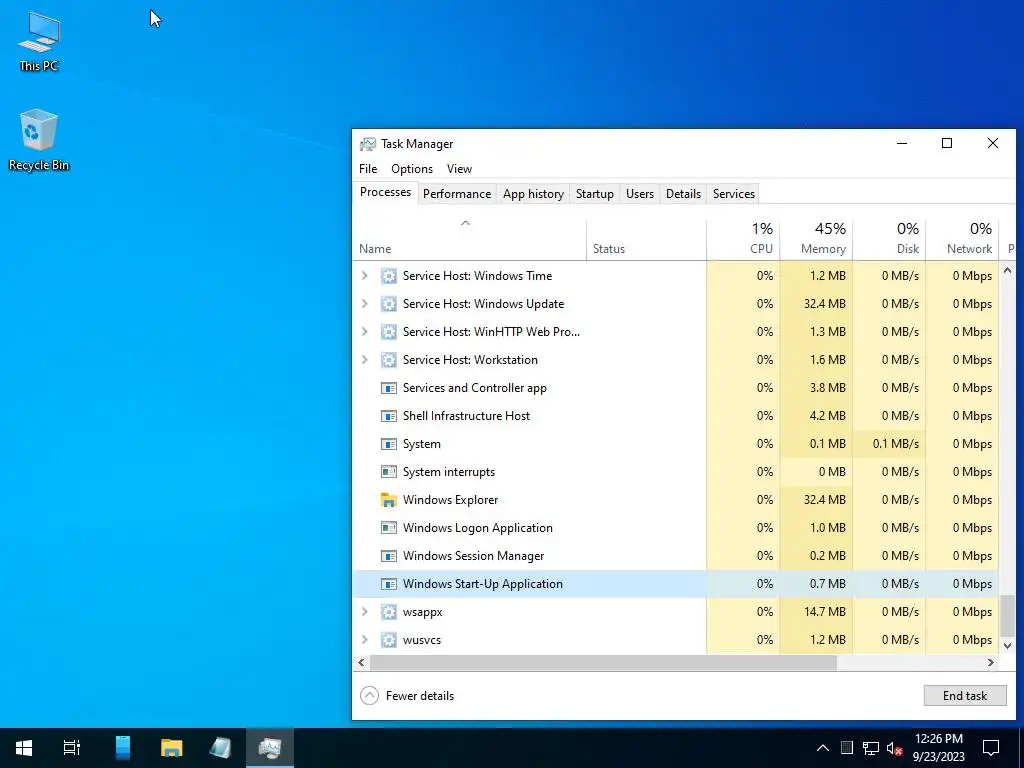Open the Windows Start menu
Image resolution: width=1024 pixels, height=768 pixels.
coord(24,748)
